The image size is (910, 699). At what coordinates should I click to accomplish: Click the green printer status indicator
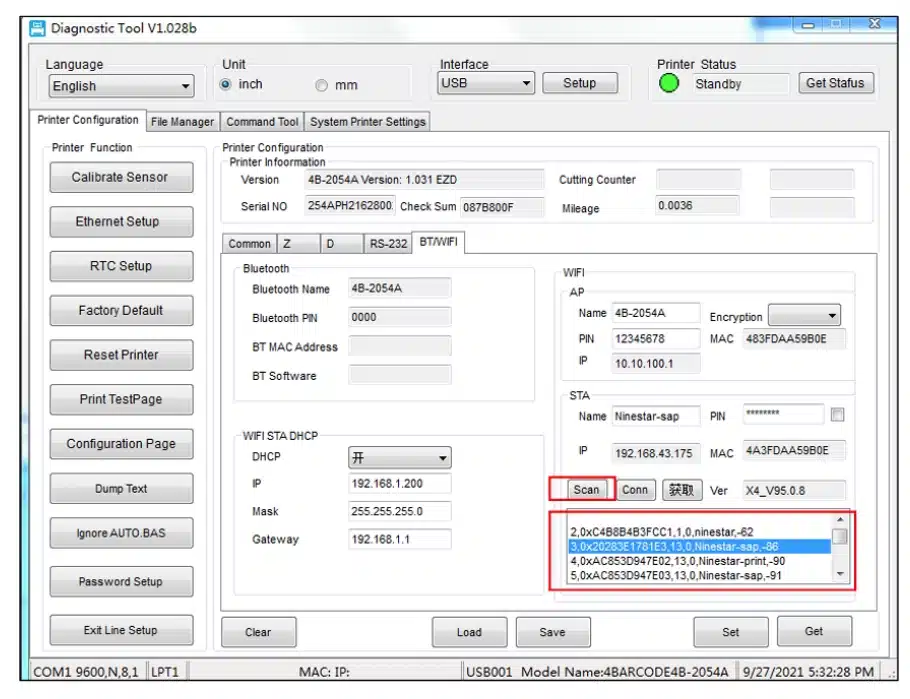tap(669, 84)
